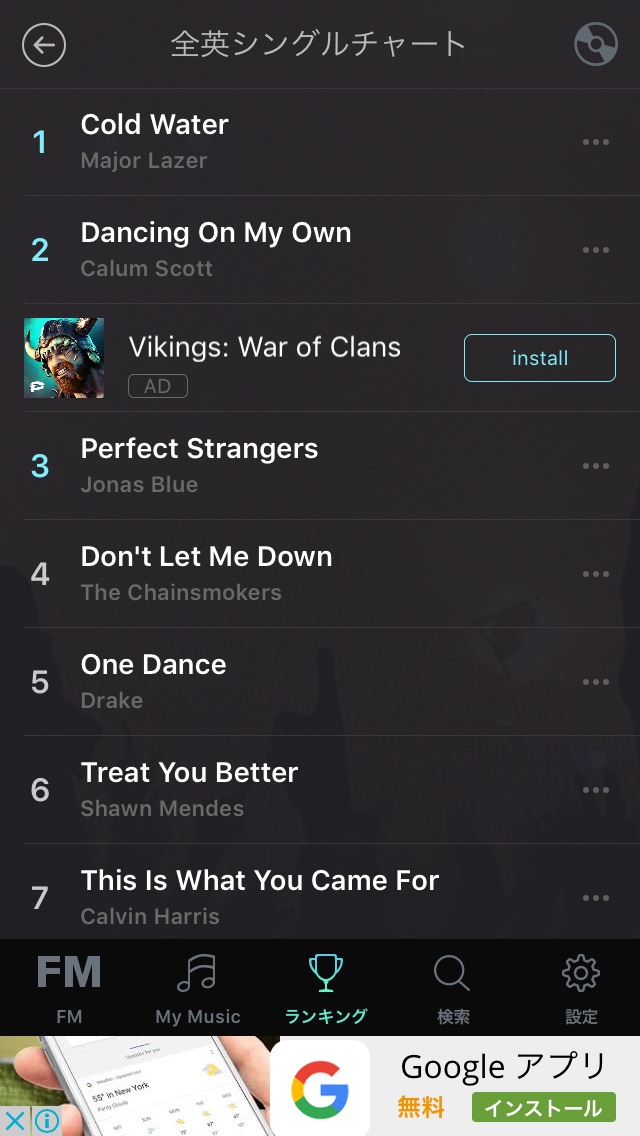Open more options for Dancing On My Own
The height and width of the screenshot is (1136, 640).
(x=596, y=250)
